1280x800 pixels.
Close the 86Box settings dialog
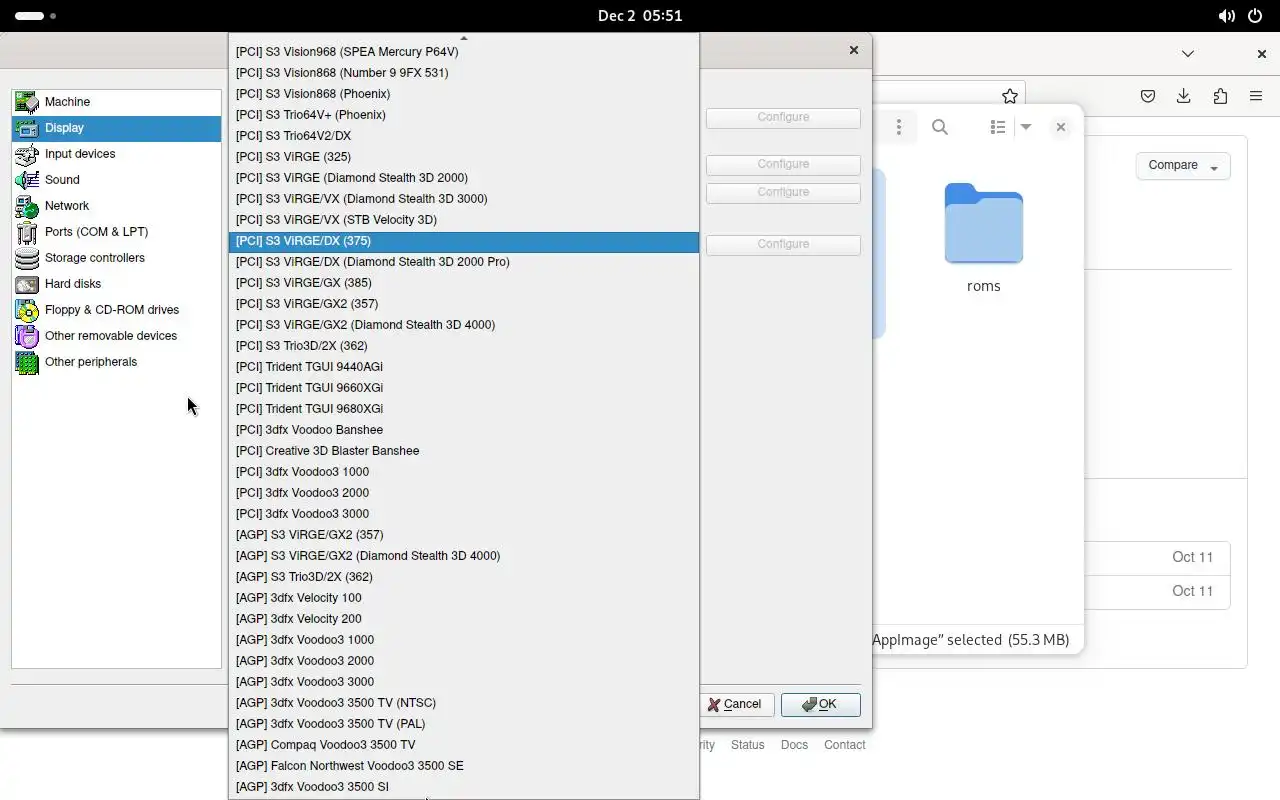click(x=853, y=50)
